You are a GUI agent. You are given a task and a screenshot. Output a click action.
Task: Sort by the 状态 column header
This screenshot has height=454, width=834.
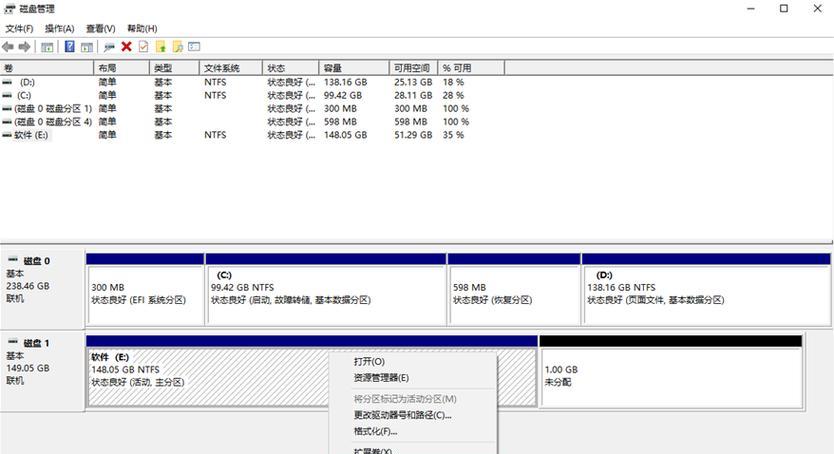point(290,68)
